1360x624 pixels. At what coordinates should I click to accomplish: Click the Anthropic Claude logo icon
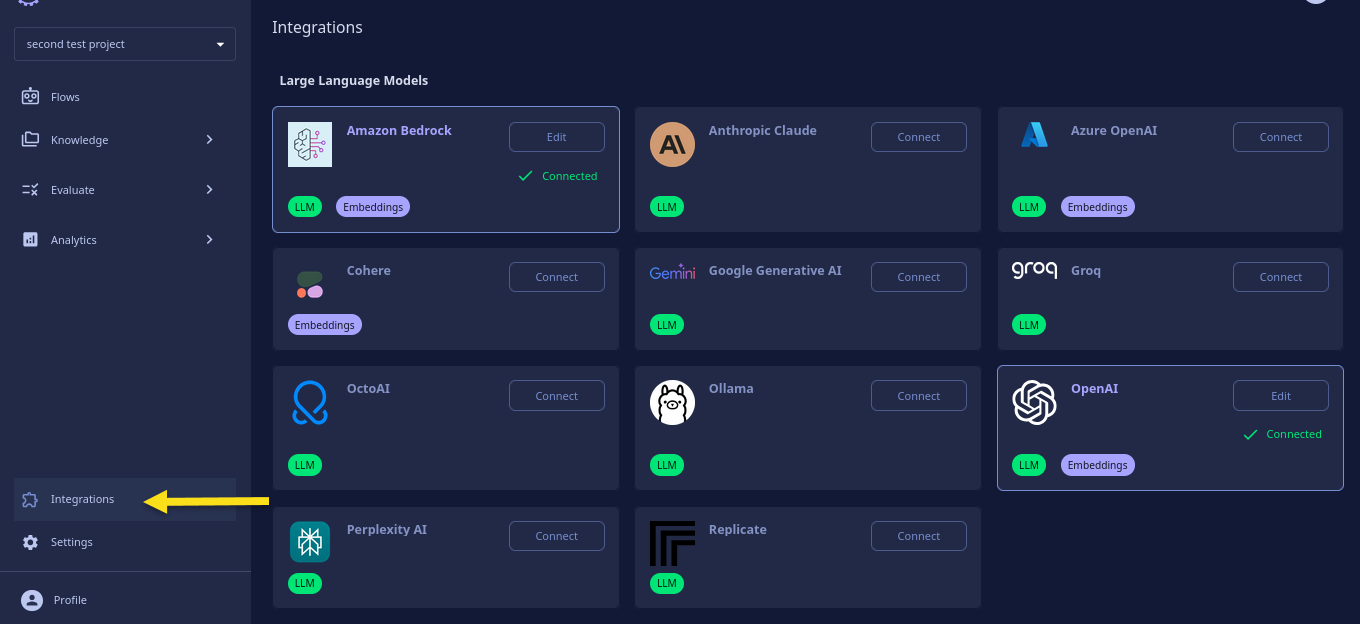click(672, 144)
